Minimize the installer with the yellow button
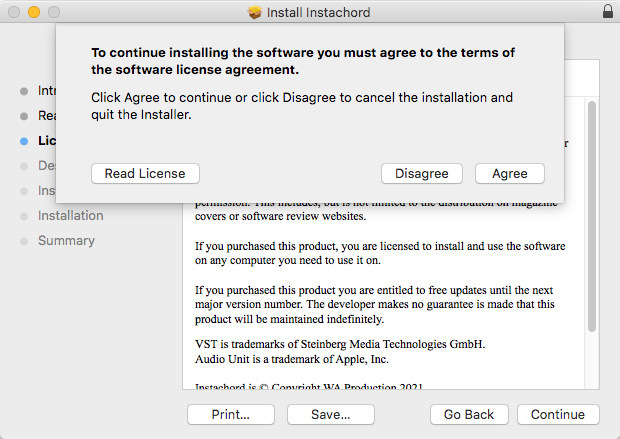Image resolution: width=620 pixels, height=439 pixels. coord(33,12)
